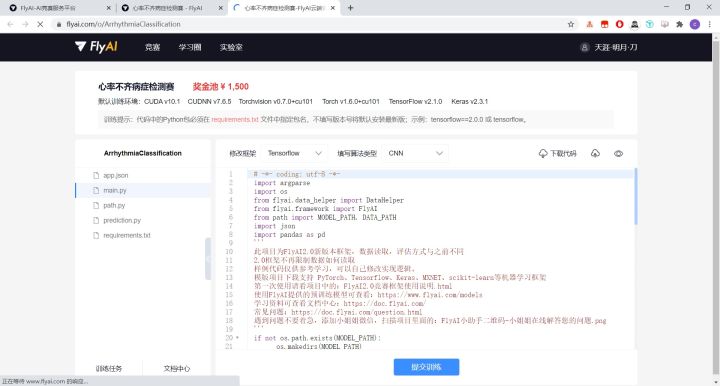Open the 训练任务 tab at the sidebar bottom
The width and height of the screenshot is (720, 386).
coord(109,369)
